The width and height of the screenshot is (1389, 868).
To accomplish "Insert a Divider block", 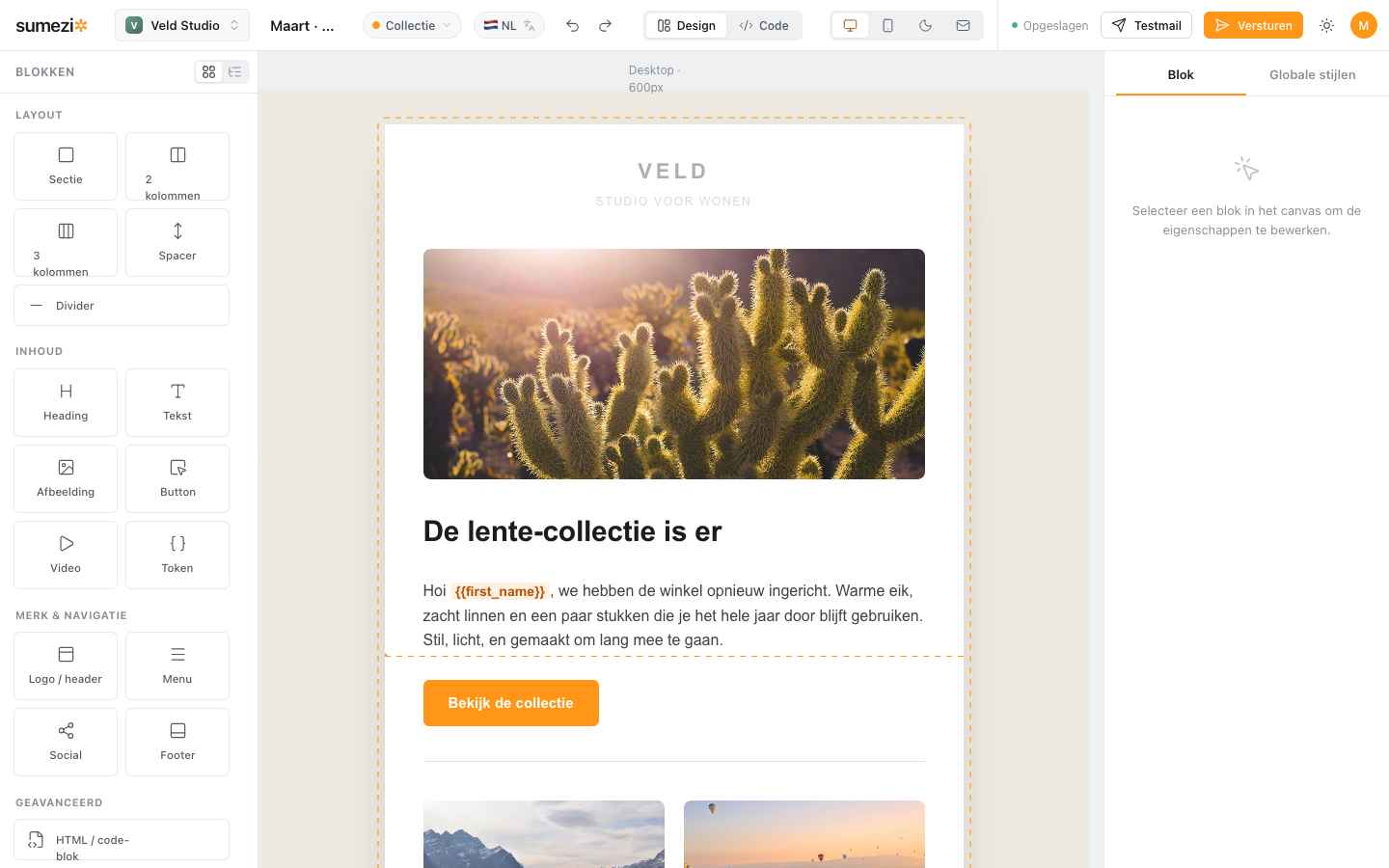I will (x=122, y=306).
